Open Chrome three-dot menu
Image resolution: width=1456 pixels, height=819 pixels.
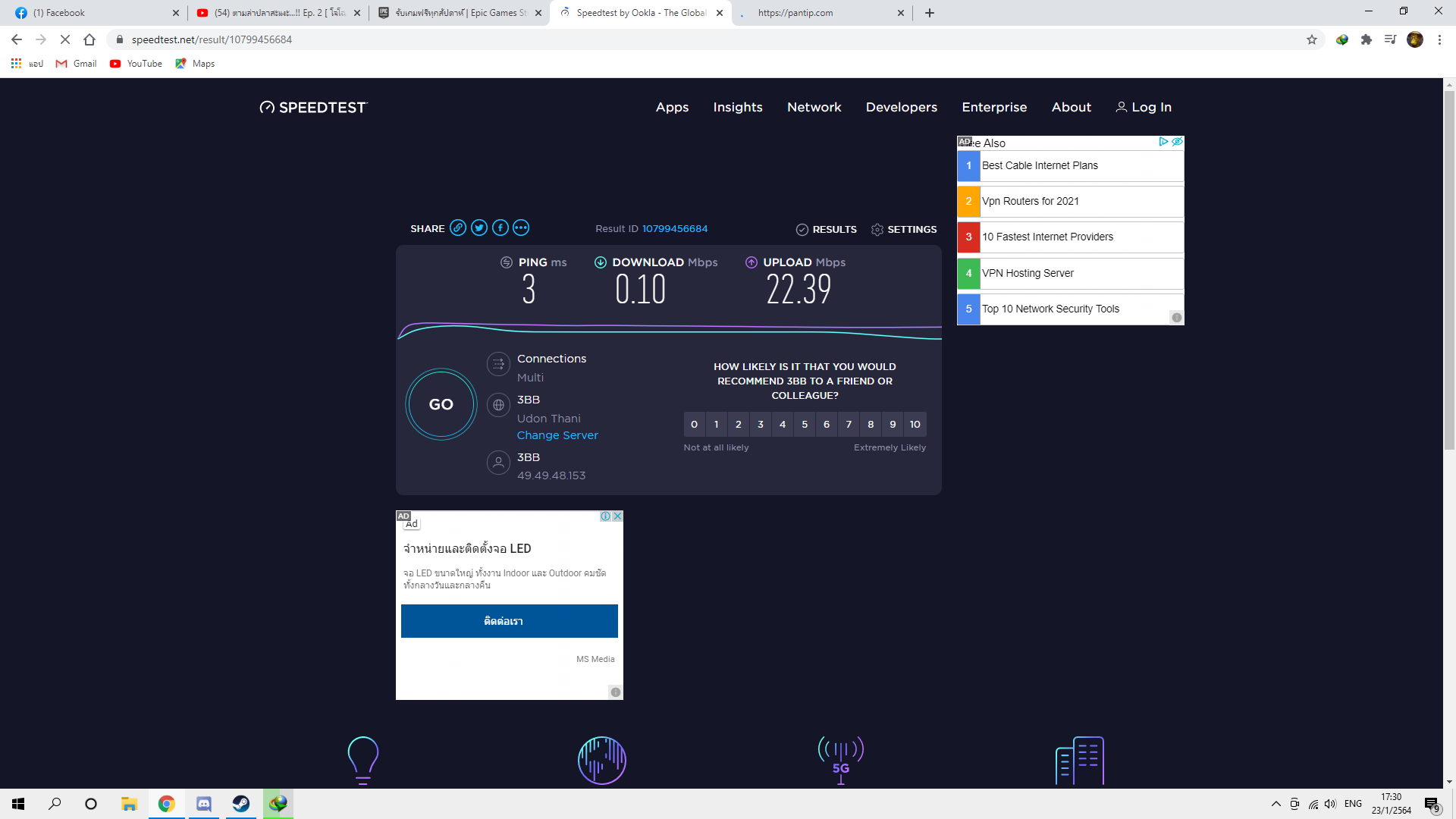click(x=1439, y=39)
